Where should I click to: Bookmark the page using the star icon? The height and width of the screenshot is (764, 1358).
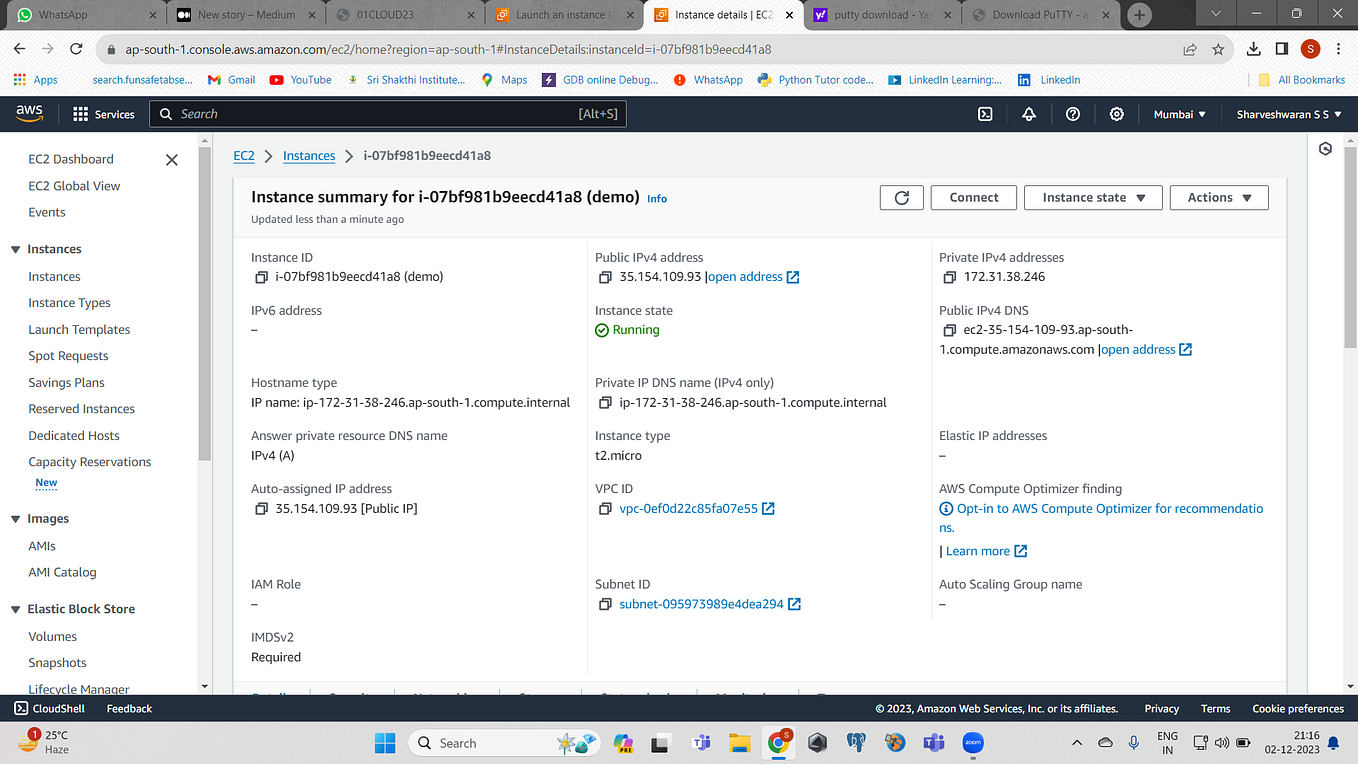click(x=1218, y=47)
